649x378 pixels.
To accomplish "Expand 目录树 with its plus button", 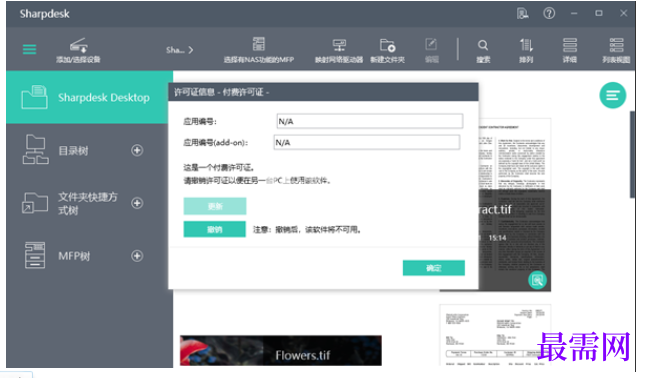I will click(137, 150).
